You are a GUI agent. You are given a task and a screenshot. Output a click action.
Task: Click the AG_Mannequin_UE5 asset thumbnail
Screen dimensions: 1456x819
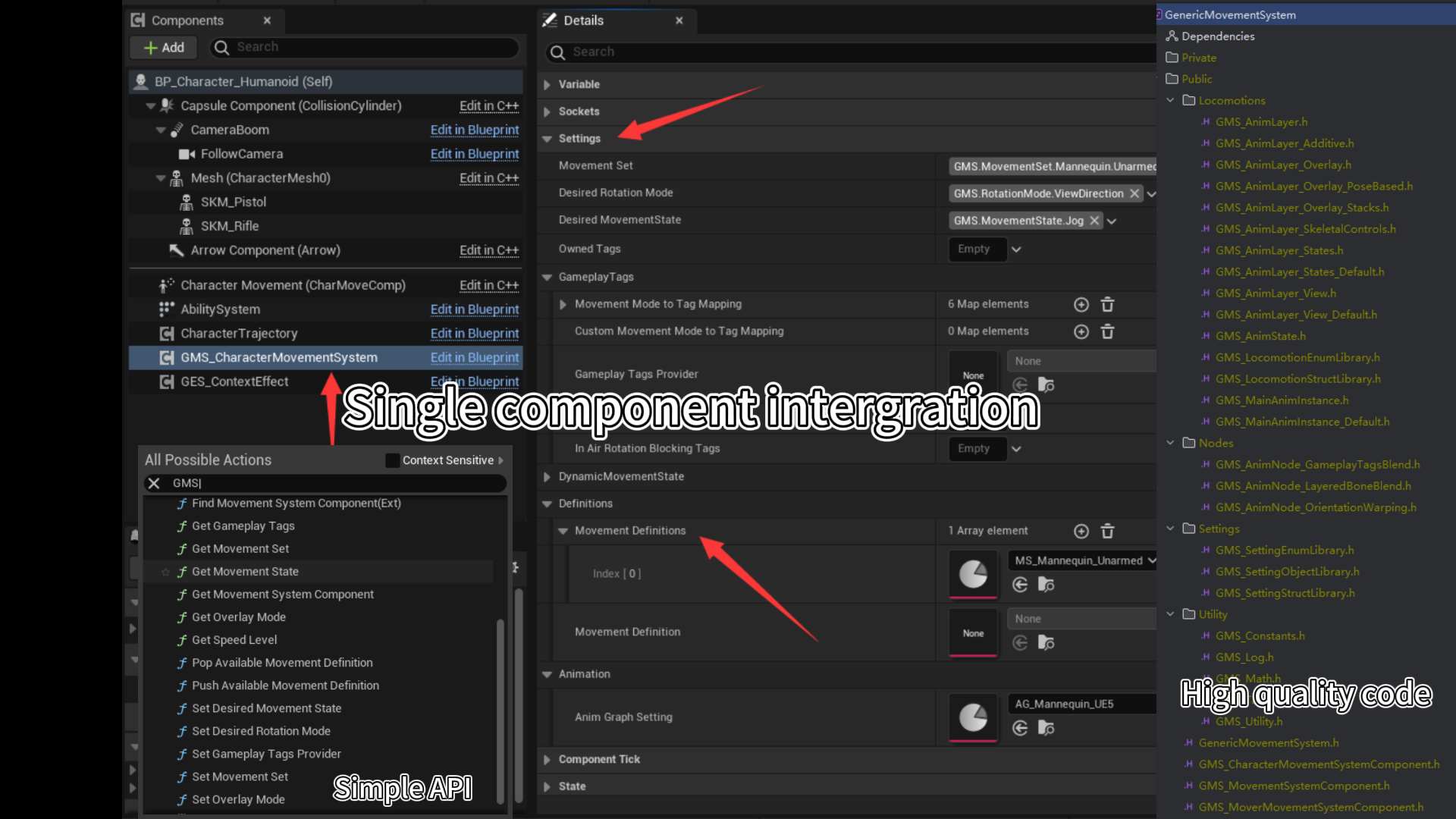tap(973, 717)
